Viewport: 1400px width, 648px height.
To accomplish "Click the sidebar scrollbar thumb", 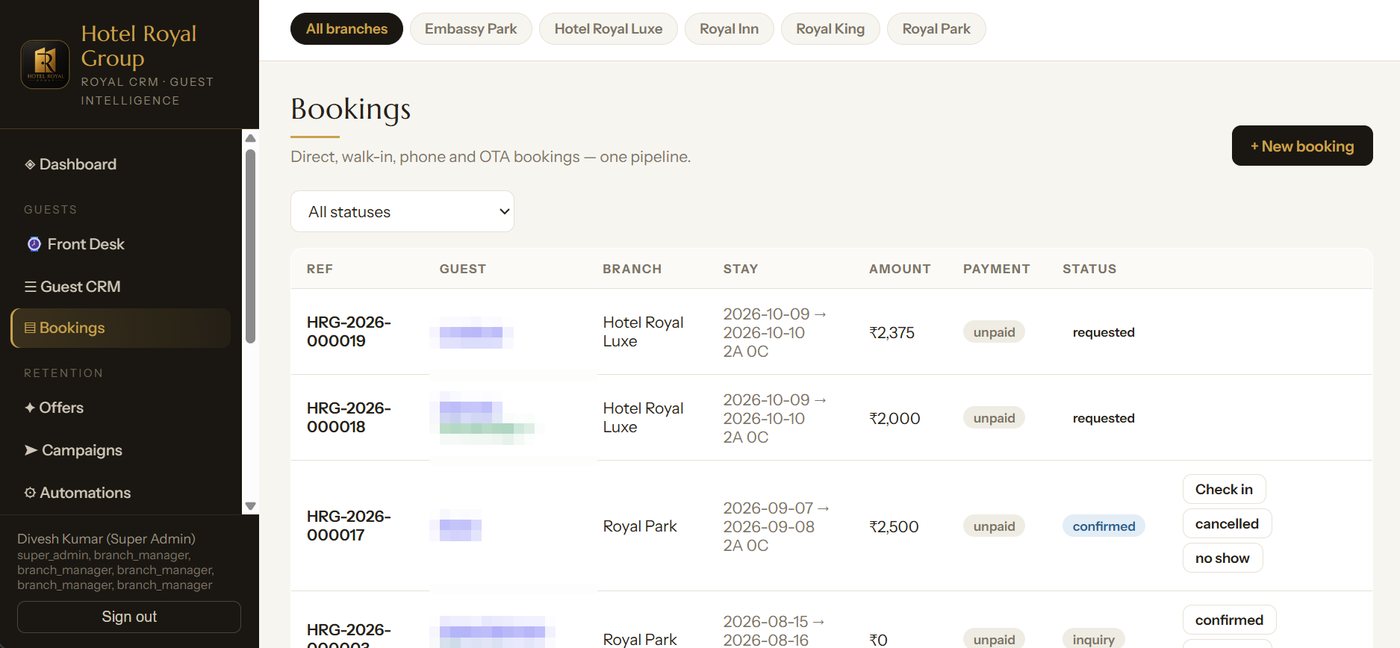I will (x=251, y=246).
